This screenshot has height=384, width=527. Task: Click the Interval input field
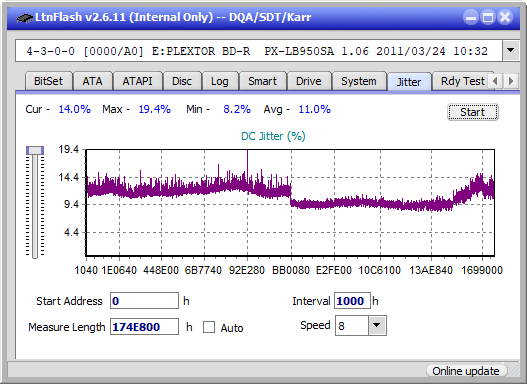[352, 301]
